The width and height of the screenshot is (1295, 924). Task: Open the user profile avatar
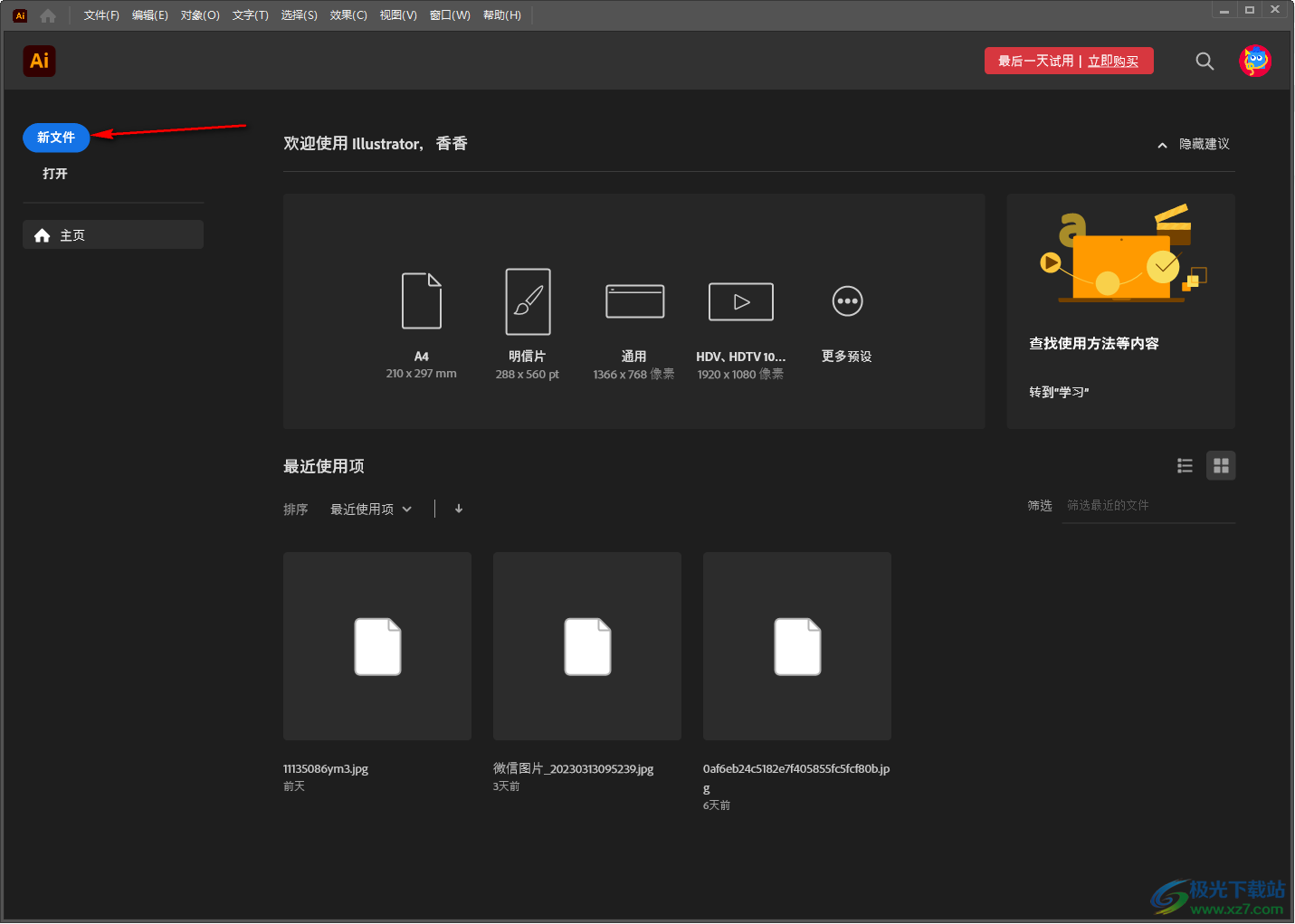1255,61
